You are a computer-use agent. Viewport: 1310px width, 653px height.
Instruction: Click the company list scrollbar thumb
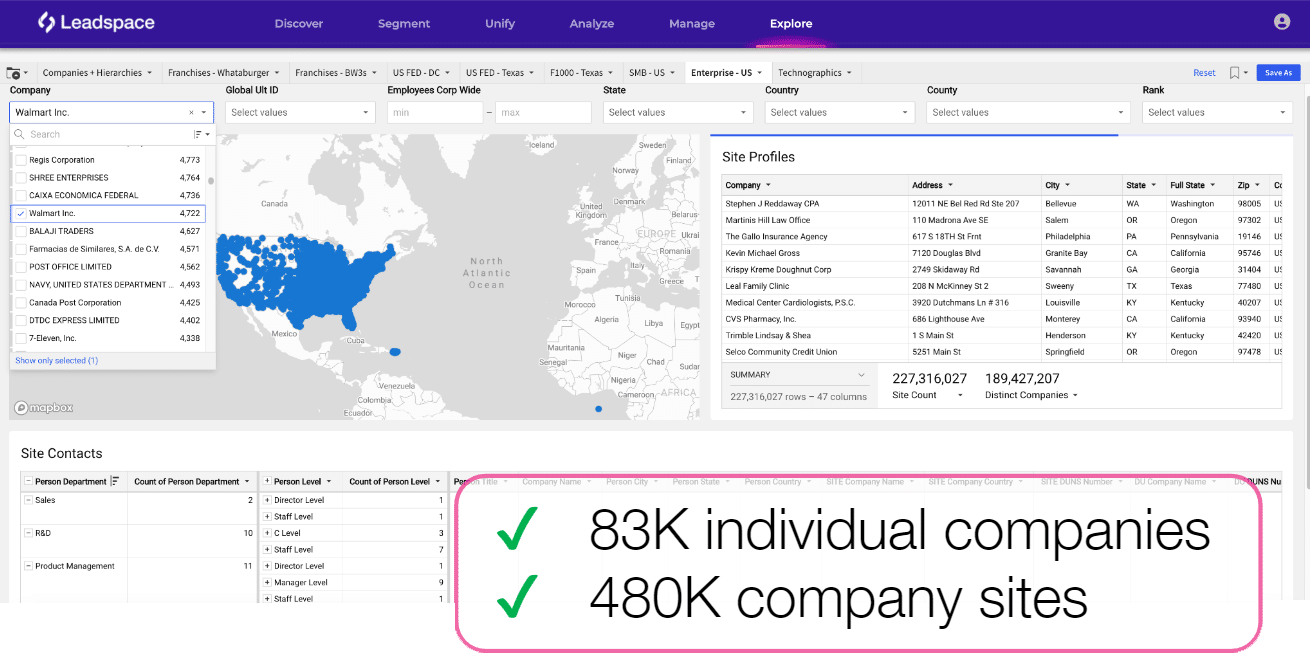click(210, 181)
